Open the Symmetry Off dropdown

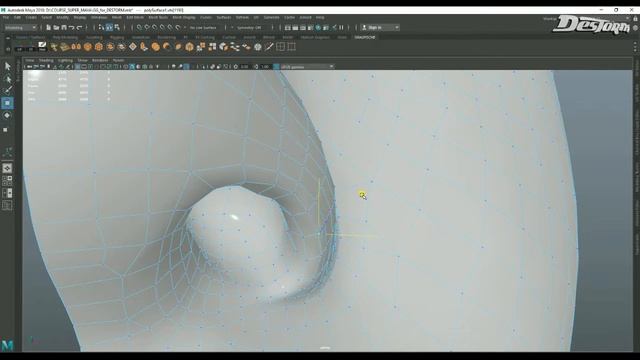point(251,27)
